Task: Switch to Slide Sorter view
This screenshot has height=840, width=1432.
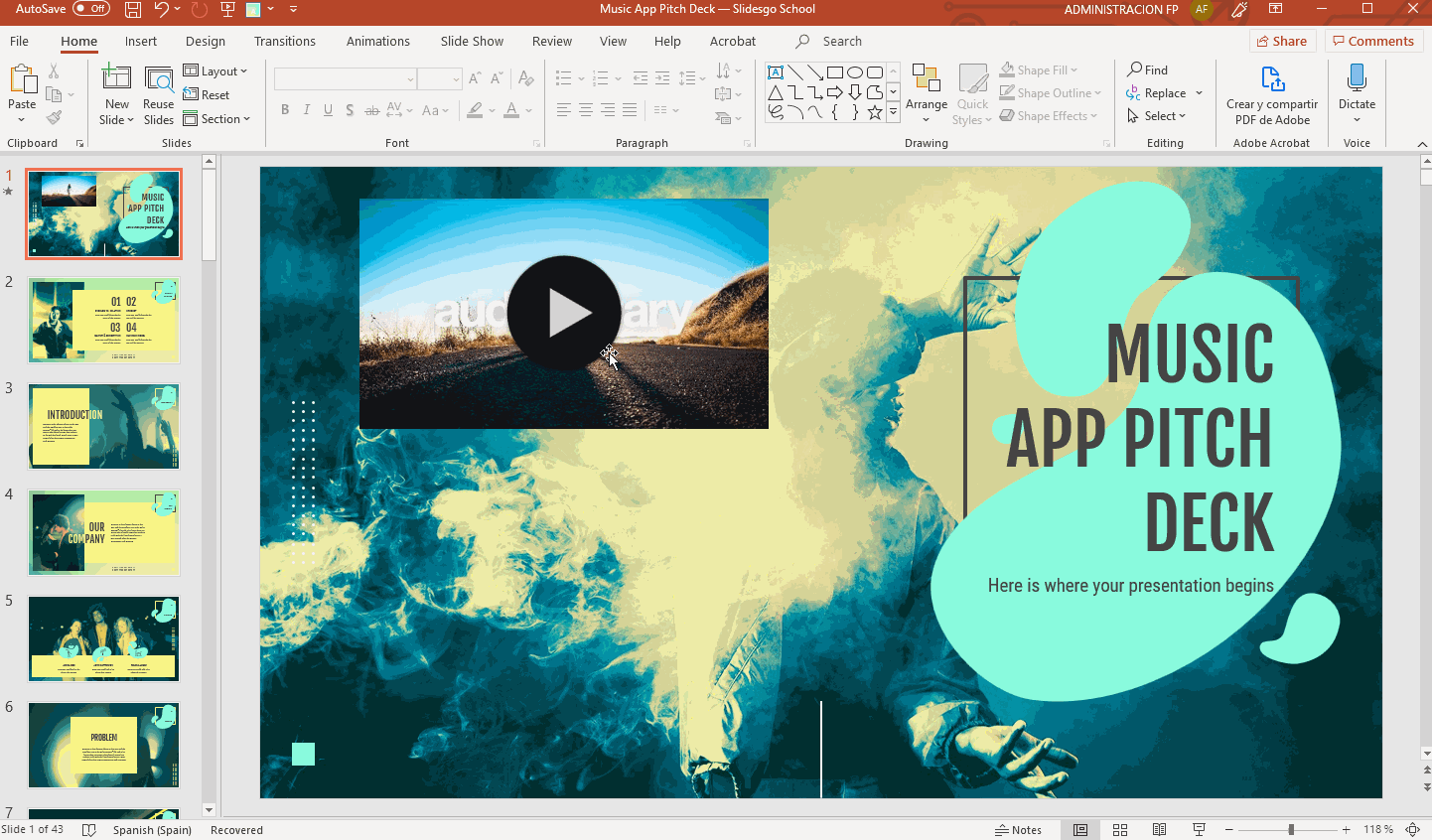Action: 1120,830
